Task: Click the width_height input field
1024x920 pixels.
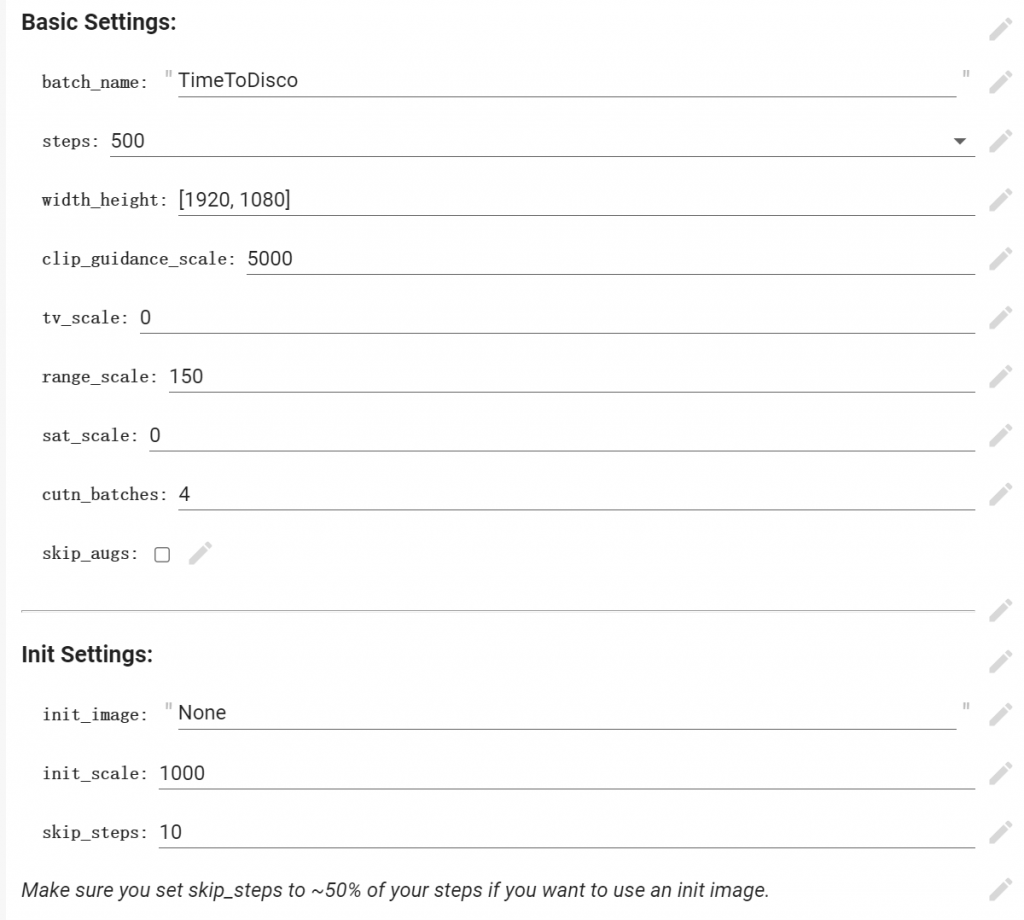Action: coord(577,200)
